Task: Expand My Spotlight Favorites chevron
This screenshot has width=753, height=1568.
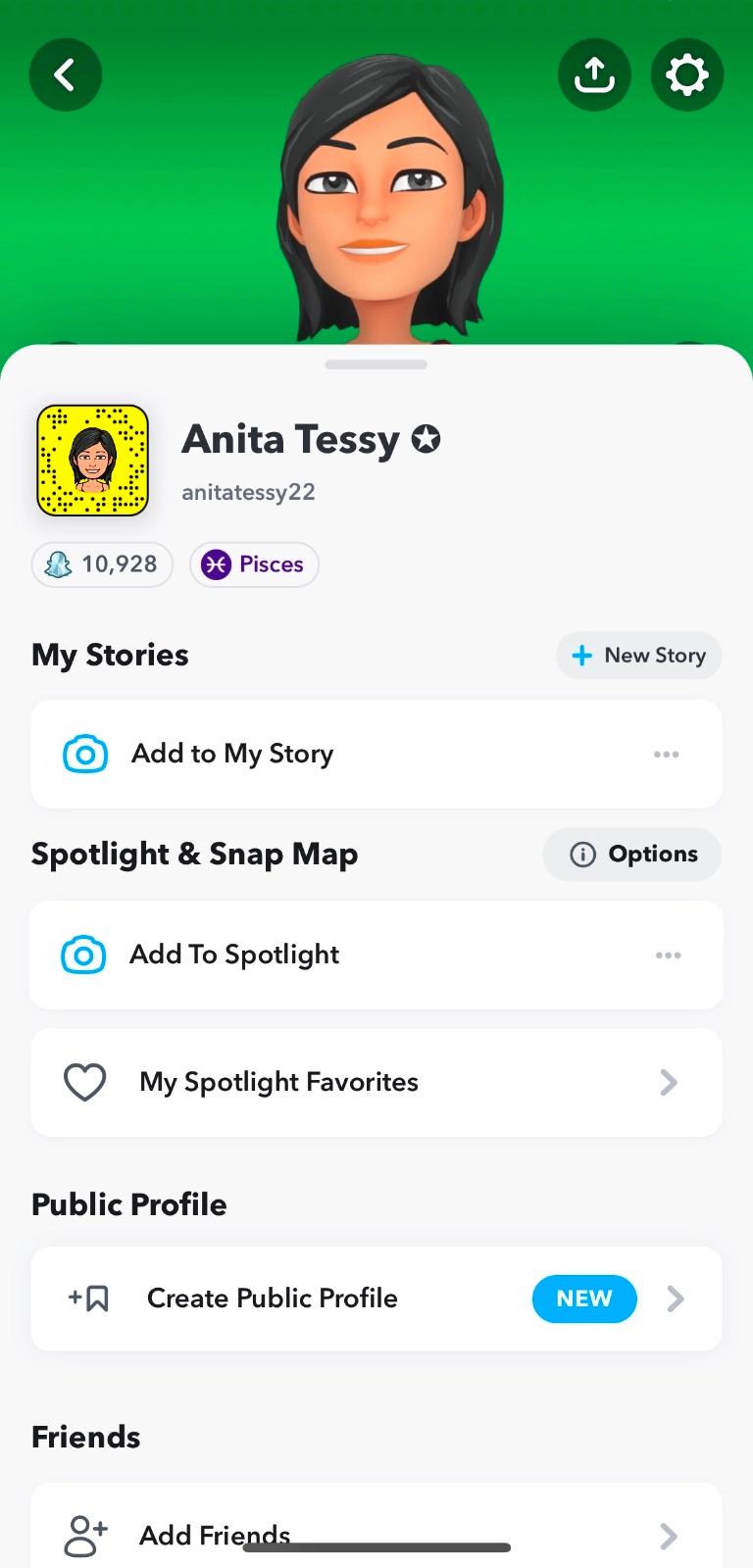Action: tap(669, 1082)
